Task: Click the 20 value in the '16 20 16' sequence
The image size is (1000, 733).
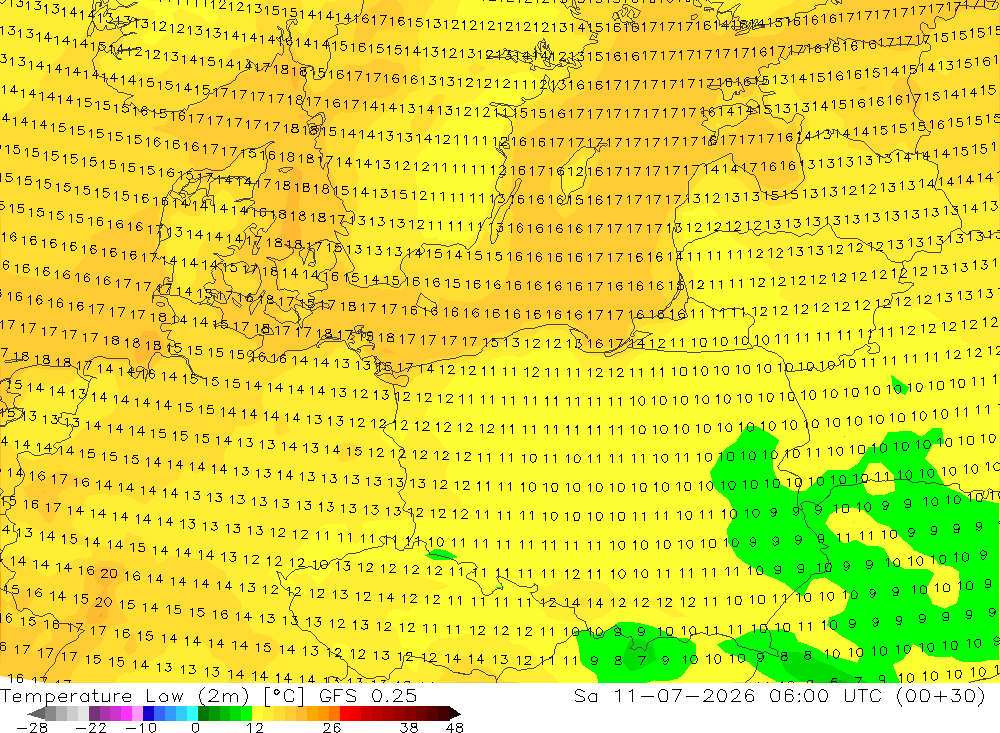Action: click(x=108, y=573)
